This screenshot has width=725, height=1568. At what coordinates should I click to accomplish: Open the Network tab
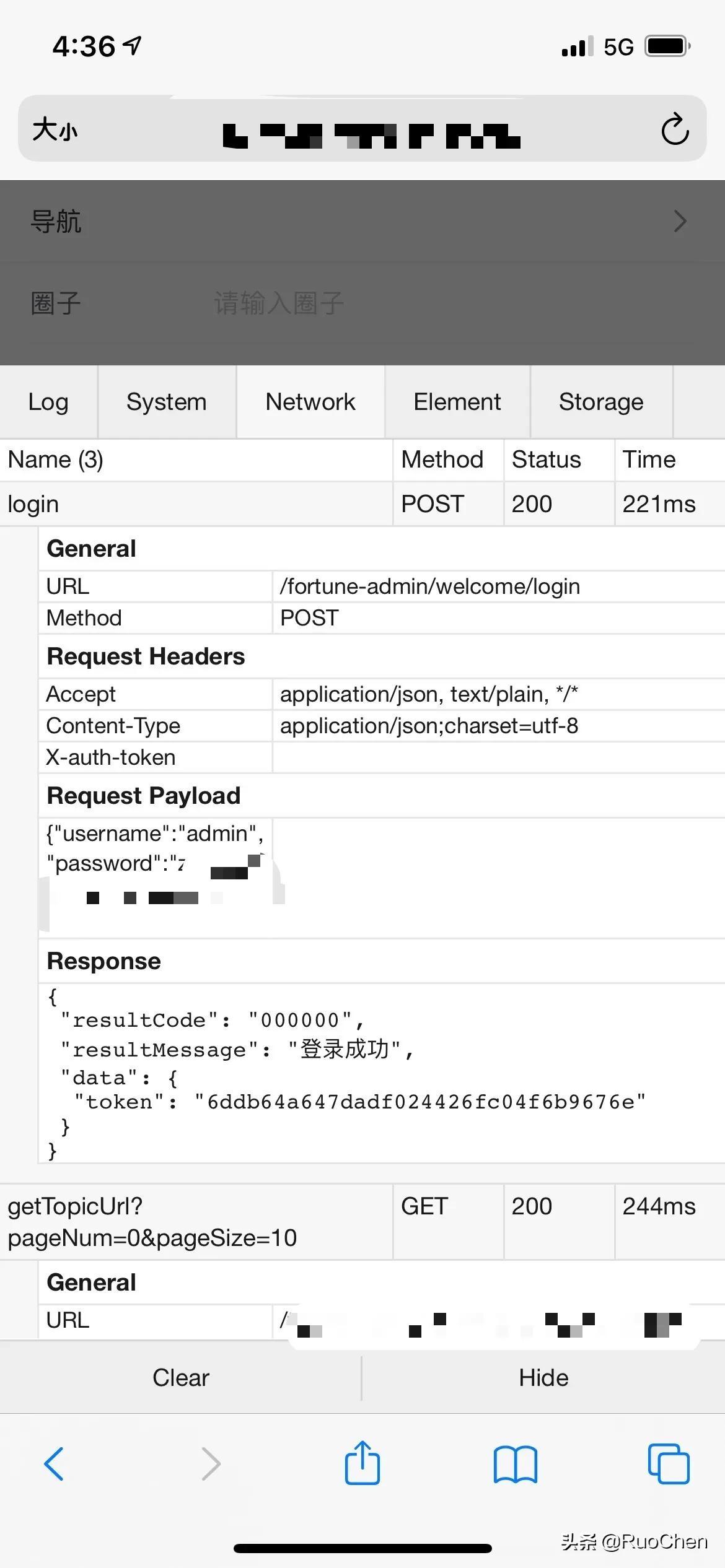[310, 402]
